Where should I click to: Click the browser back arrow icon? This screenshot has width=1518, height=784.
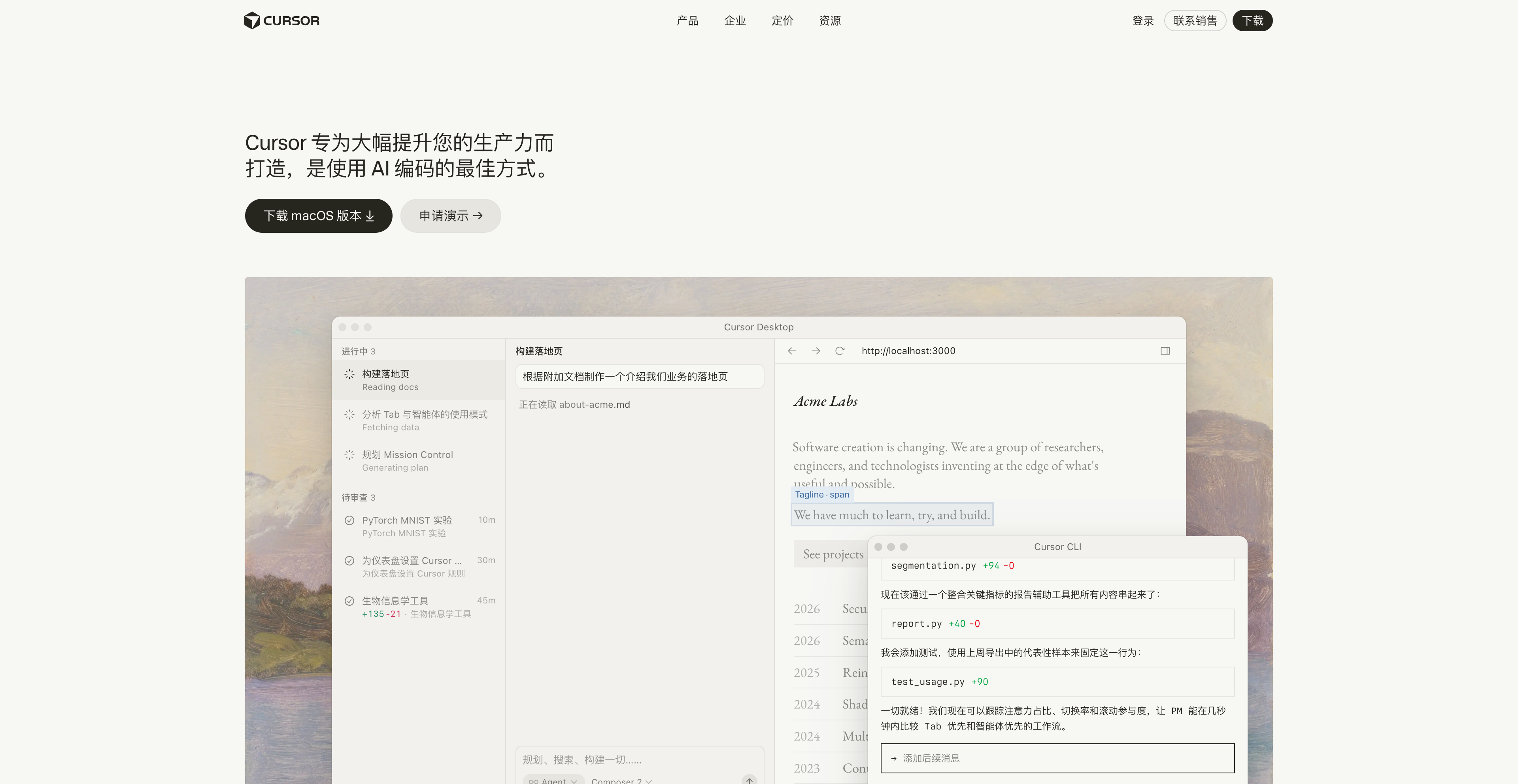point(791,351)
